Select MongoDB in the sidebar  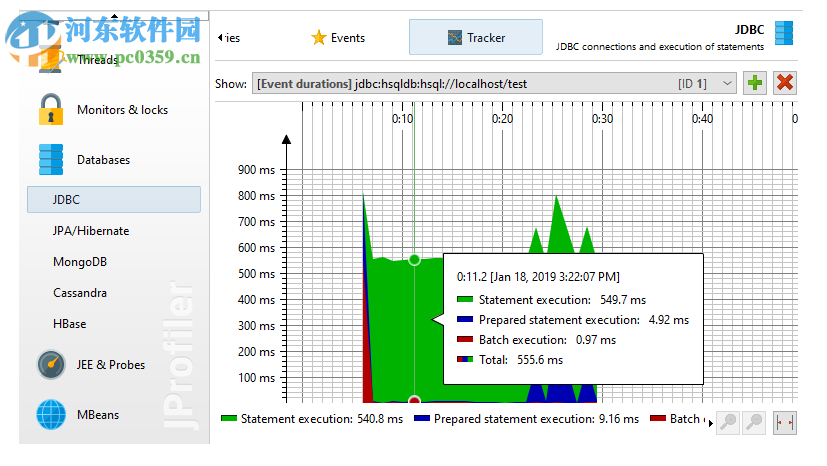(x=80, y=261)
